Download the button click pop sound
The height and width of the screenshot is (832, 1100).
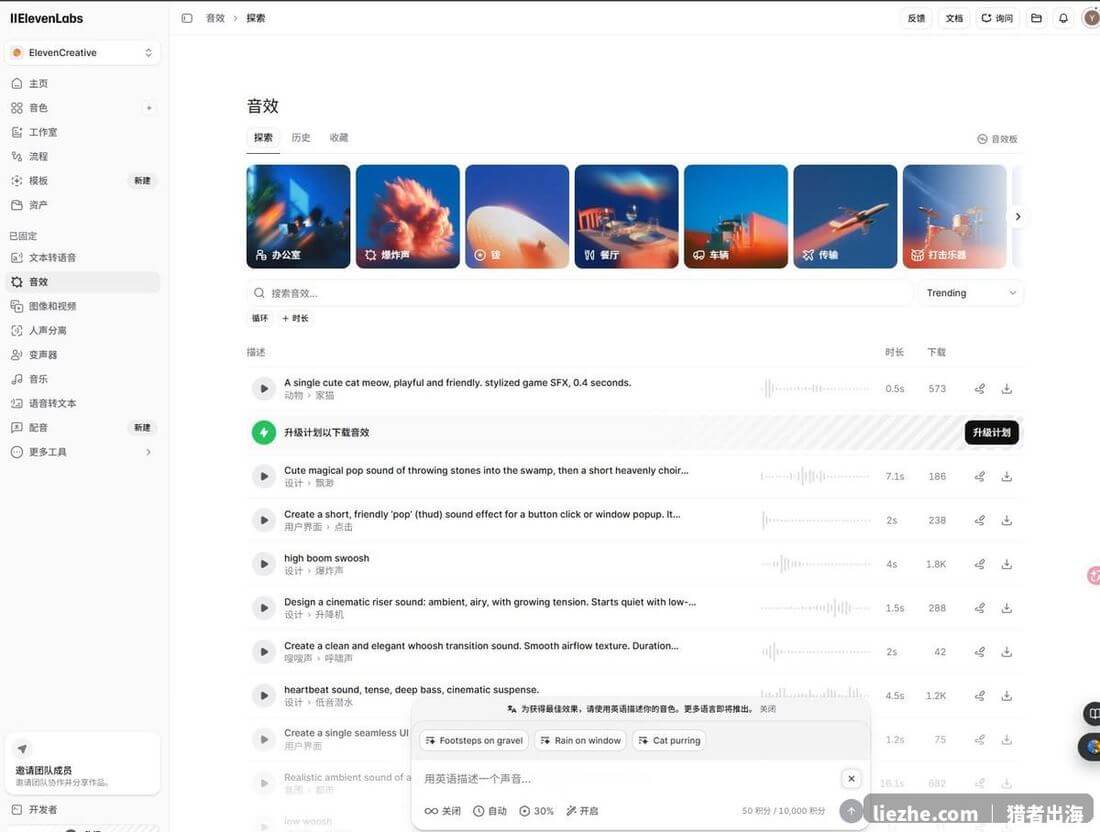pos(1007,520)
